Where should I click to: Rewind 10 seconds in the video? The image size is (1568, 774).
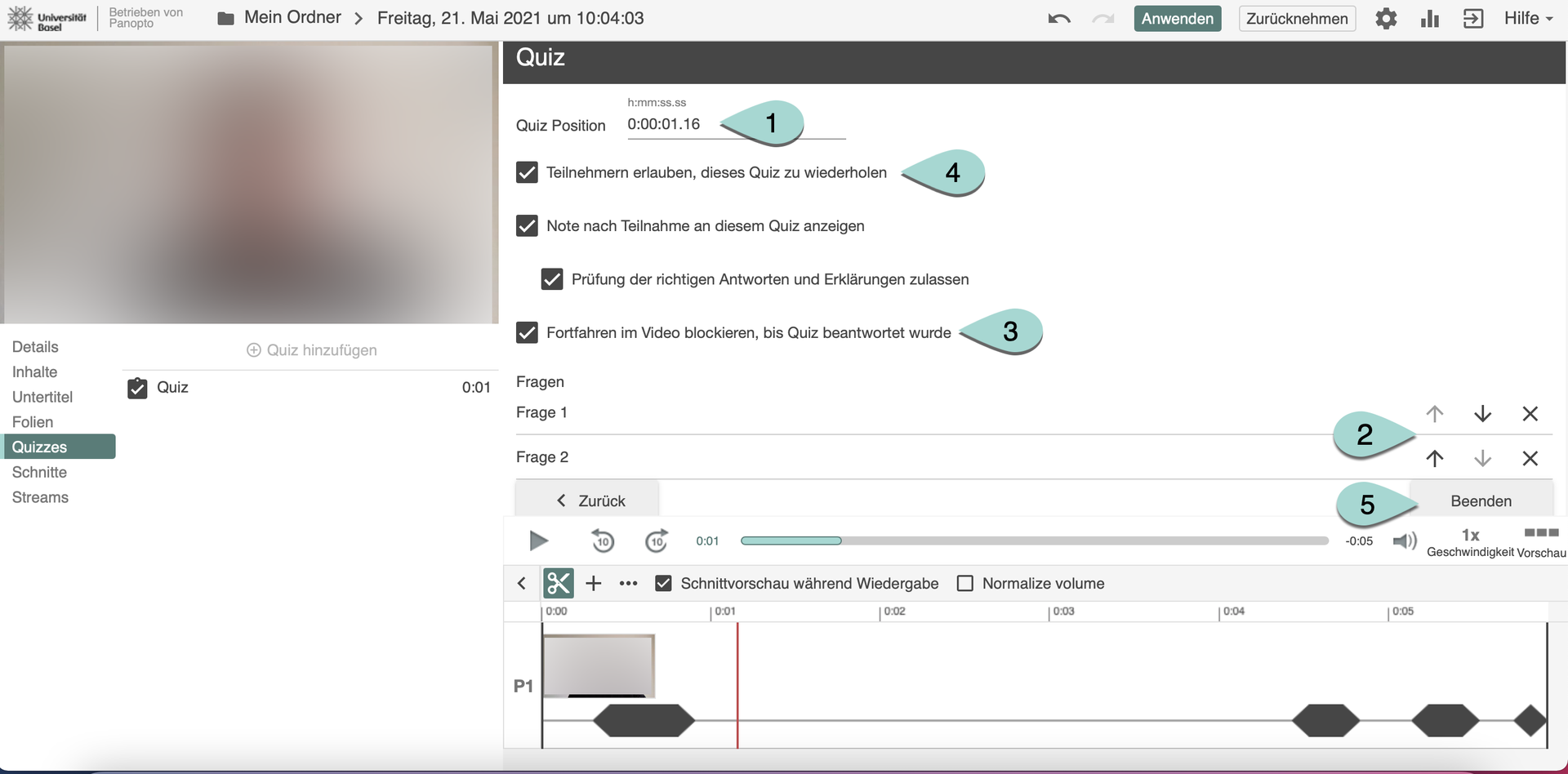602,540
